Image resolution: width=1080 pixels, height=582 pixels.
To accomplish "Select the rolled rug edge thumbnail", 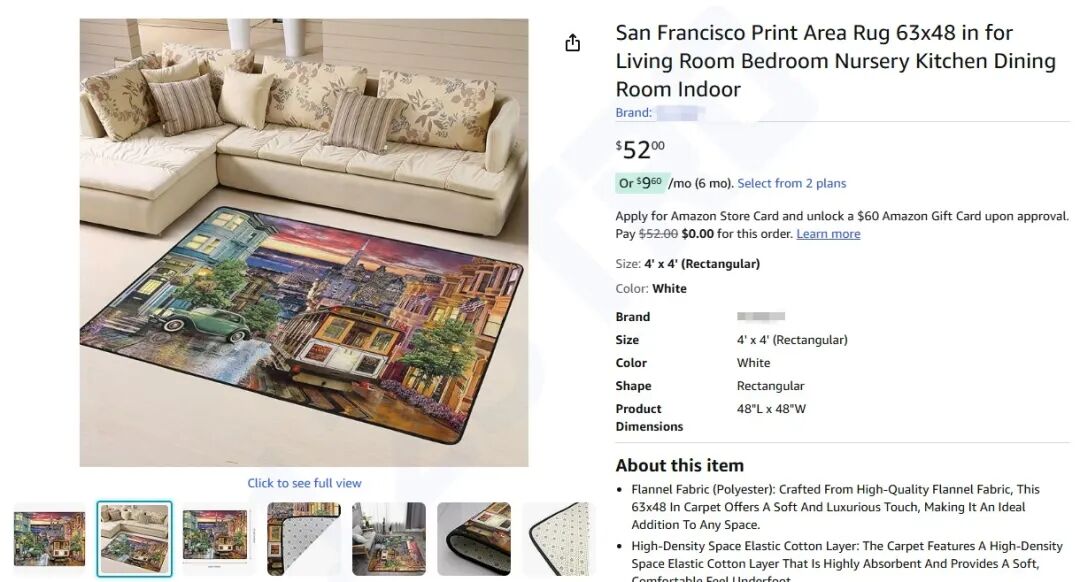I will [474, 539].
